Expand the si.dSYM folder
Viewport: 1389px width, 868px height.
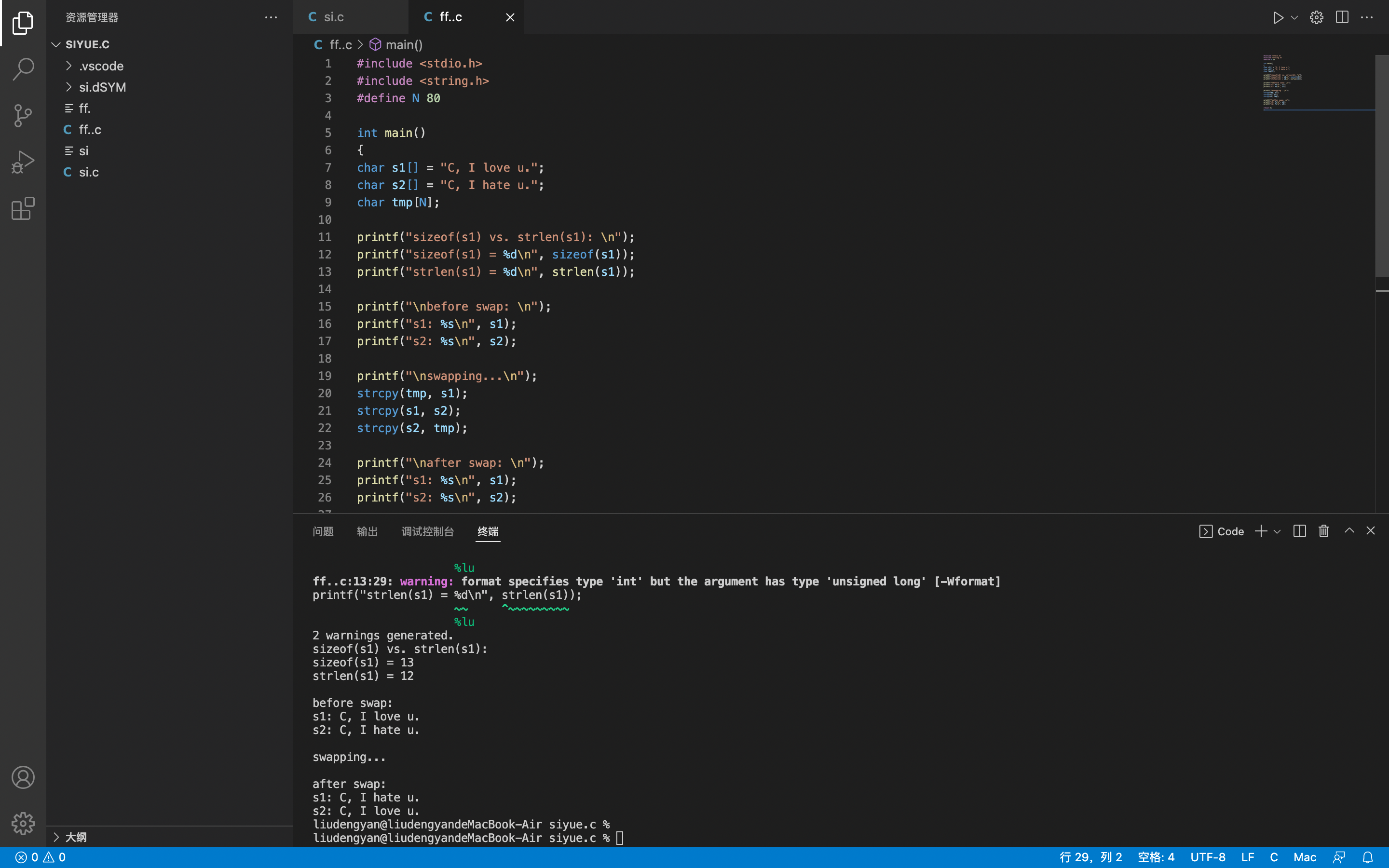(102, 87)
